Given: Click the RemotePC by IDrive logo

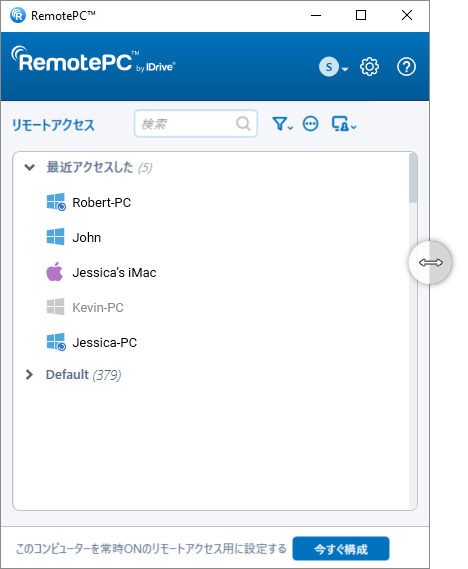Looking at the screenshot, I should 94,60.
